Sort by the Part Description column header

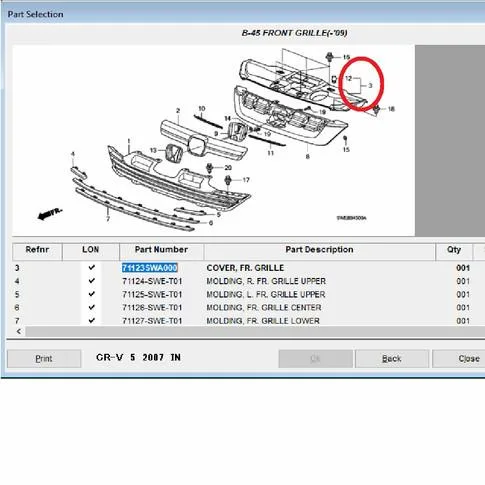pos(319,251)
